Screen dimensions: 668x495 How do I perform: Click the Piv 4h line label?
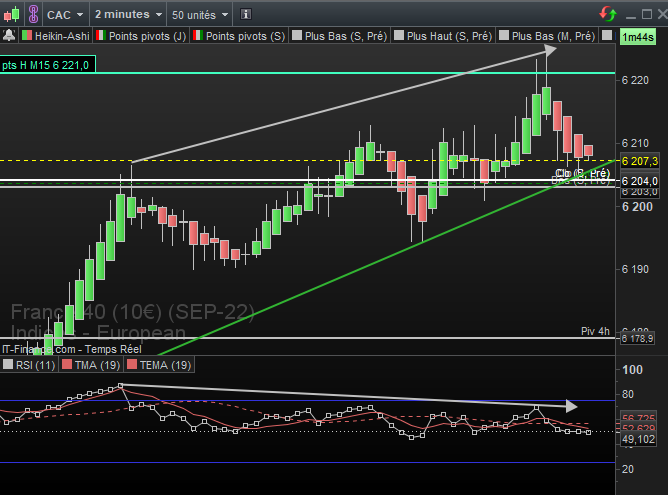(x=595, y=331)
